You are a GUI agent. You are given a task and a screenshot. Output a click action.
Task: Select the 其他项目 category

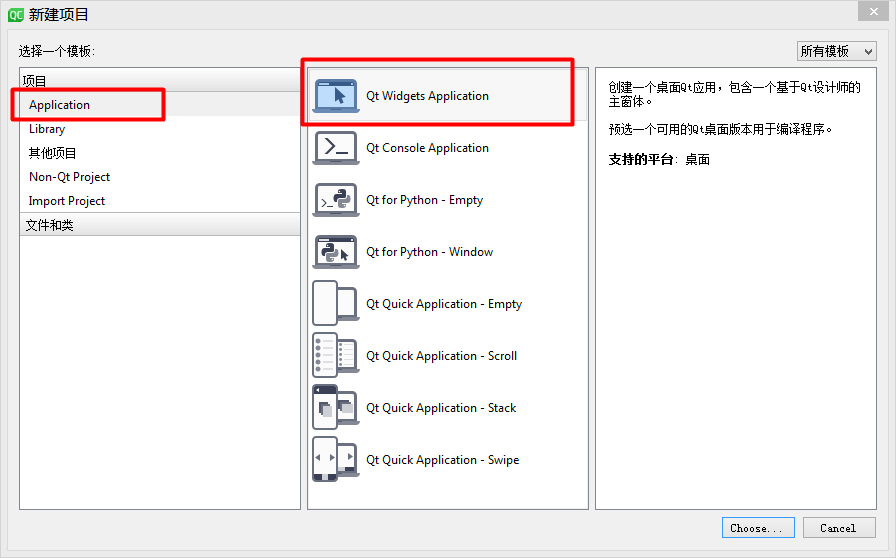pyautogui.click(x=159, y=153)
